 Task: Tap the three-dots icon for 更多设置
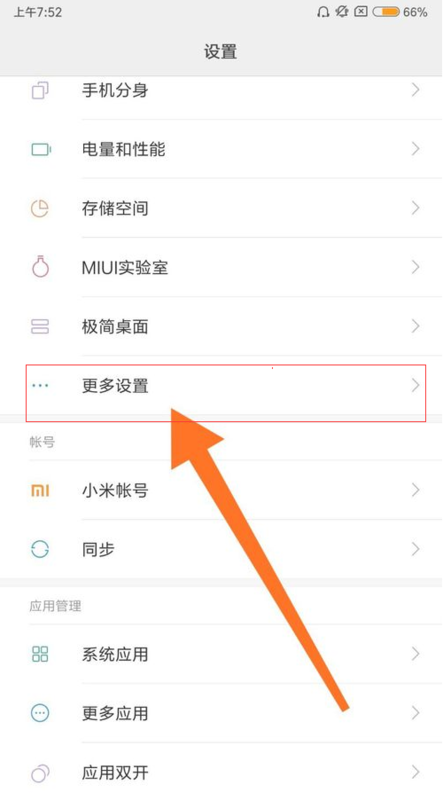click(x=40, y=386)
